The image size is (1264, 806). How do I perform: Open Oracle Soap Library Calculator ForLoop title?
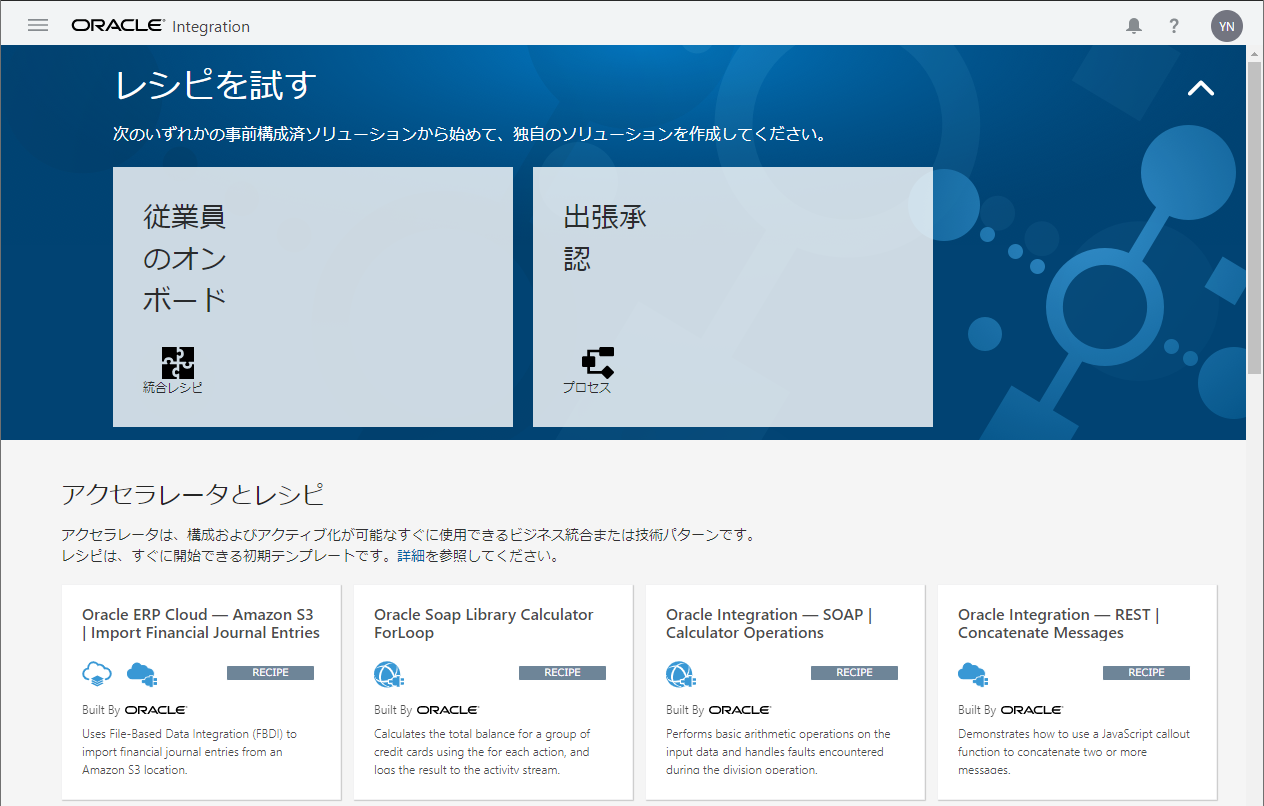(x=483, y=623)
